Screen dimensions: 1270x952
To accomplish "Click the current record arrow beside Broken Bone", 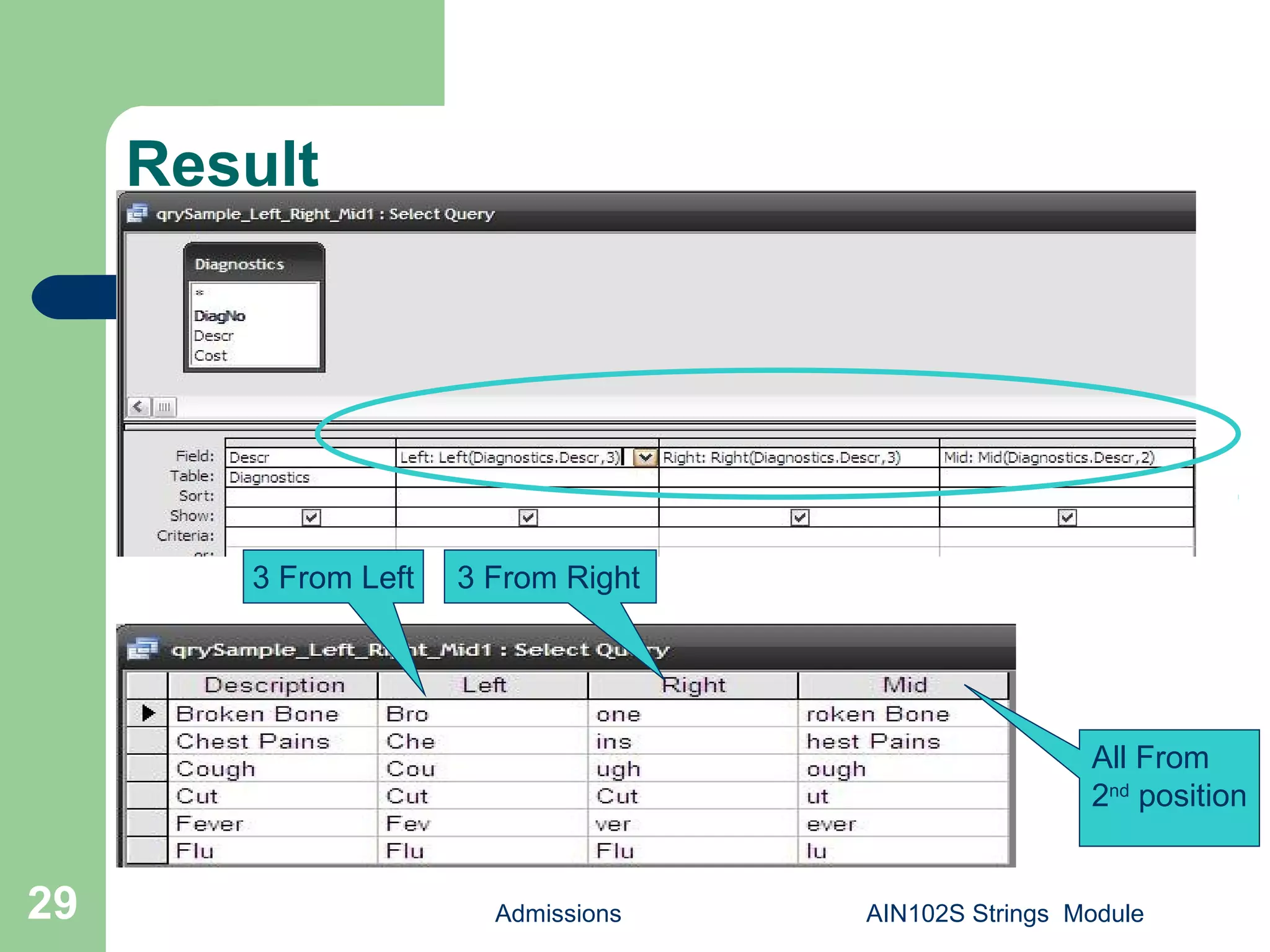I will (148, 713).
